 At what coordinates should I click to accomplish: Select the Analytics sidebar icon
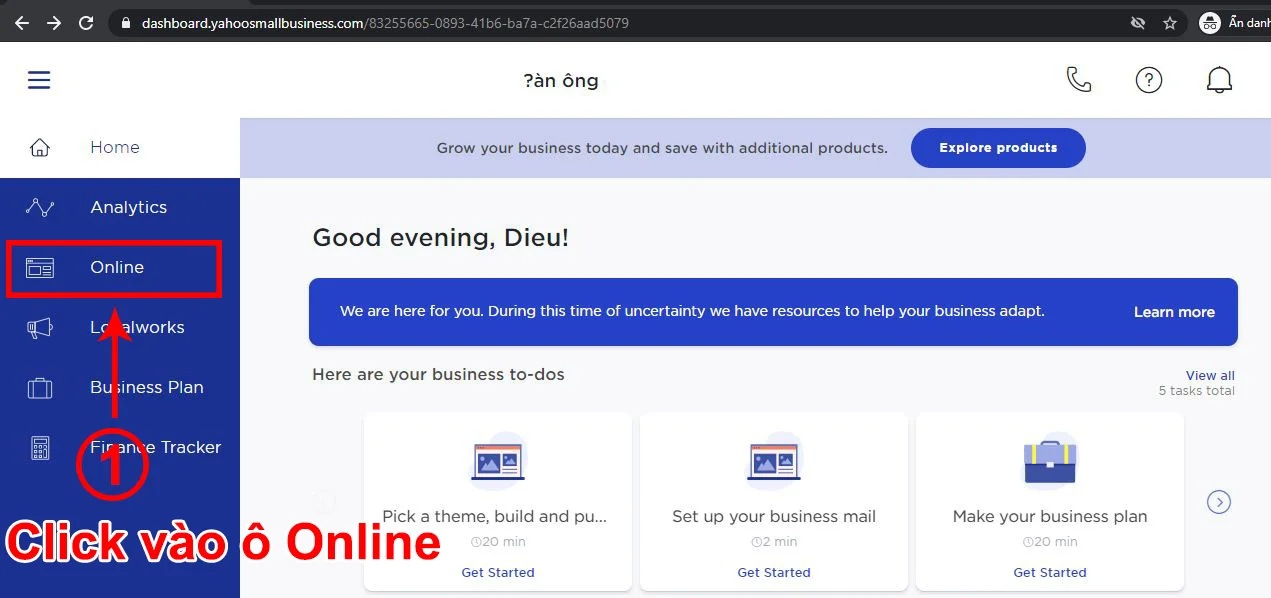pyautogui.click(x=39, y=207)
